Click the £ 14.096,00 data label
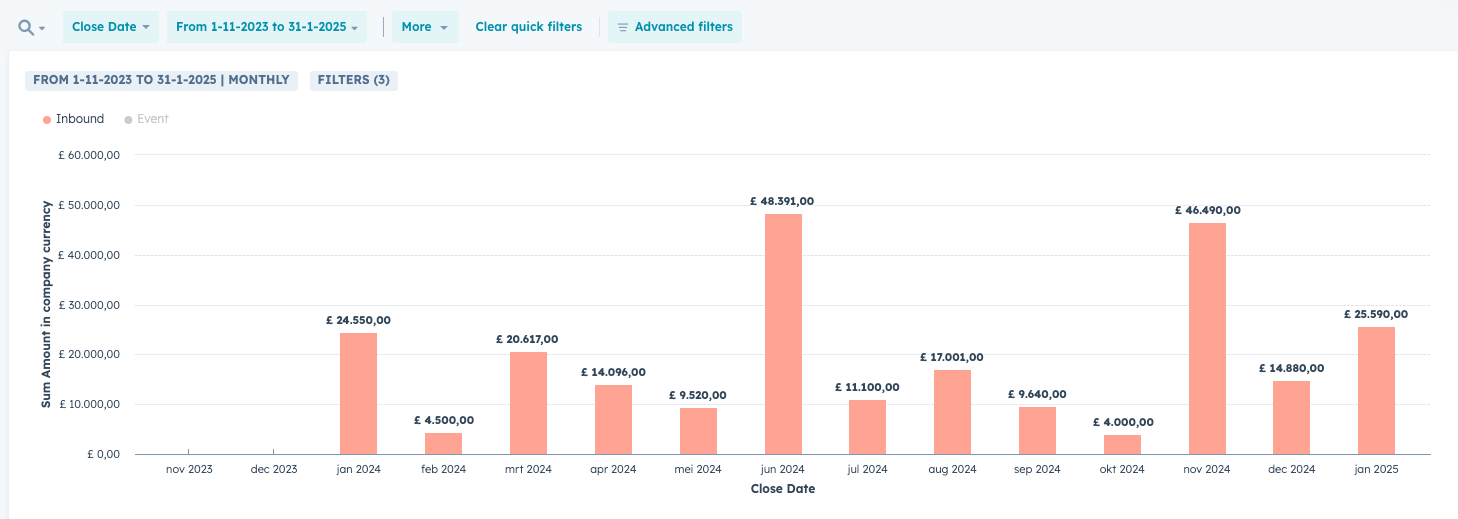This screenshot has width=1458, height=519. 613,372
